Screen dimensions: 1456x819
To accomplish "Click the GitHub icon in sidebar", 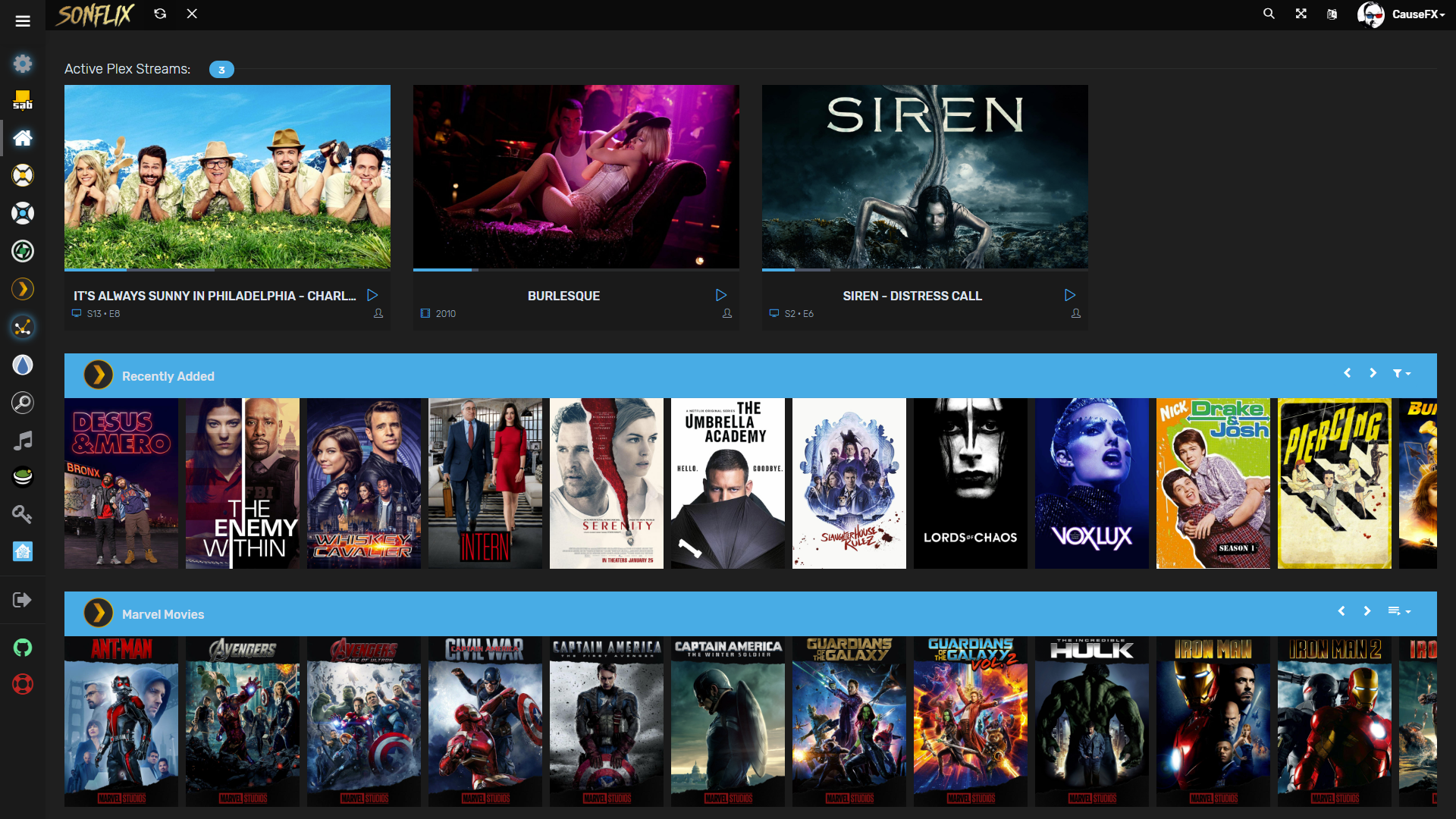I will [23, 648].
